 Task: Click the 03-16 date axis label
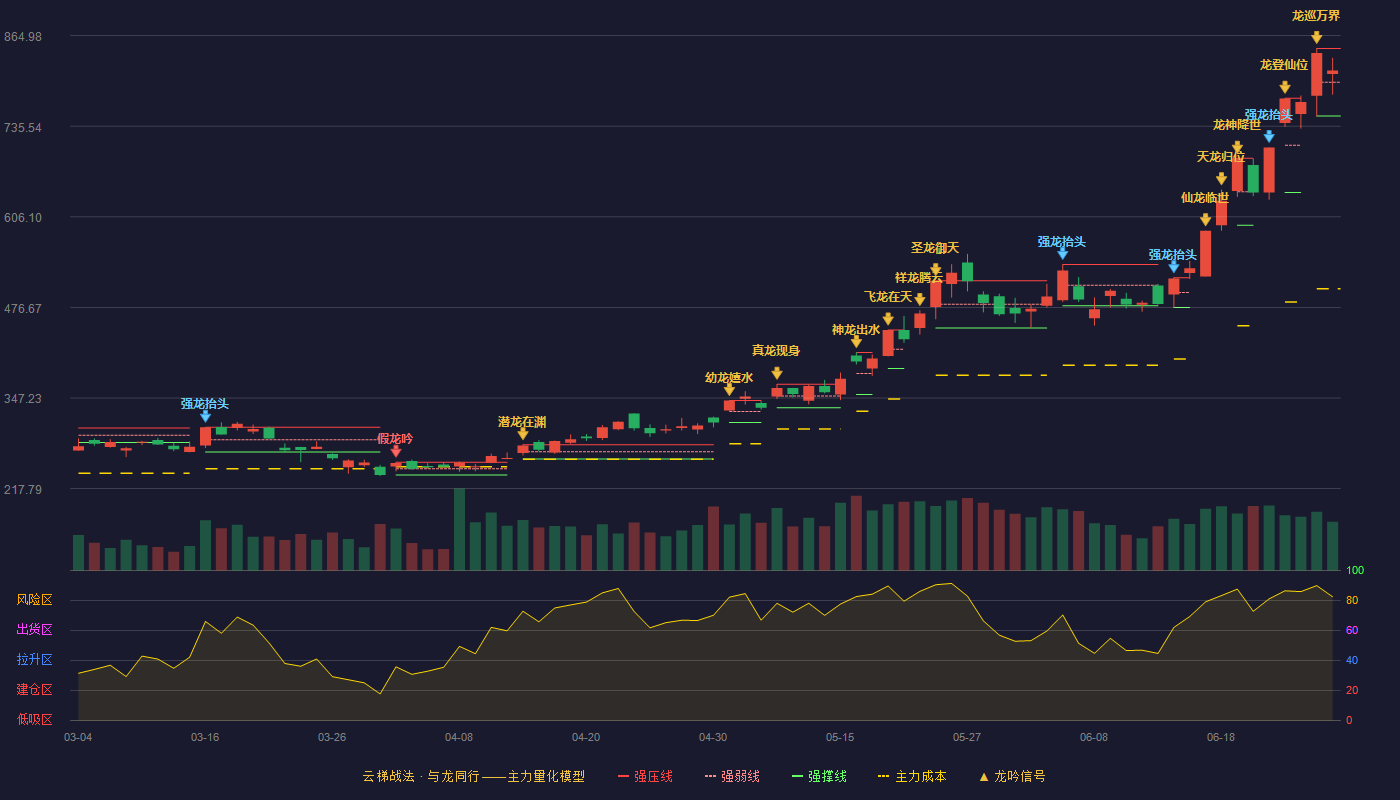pos(205,737)
